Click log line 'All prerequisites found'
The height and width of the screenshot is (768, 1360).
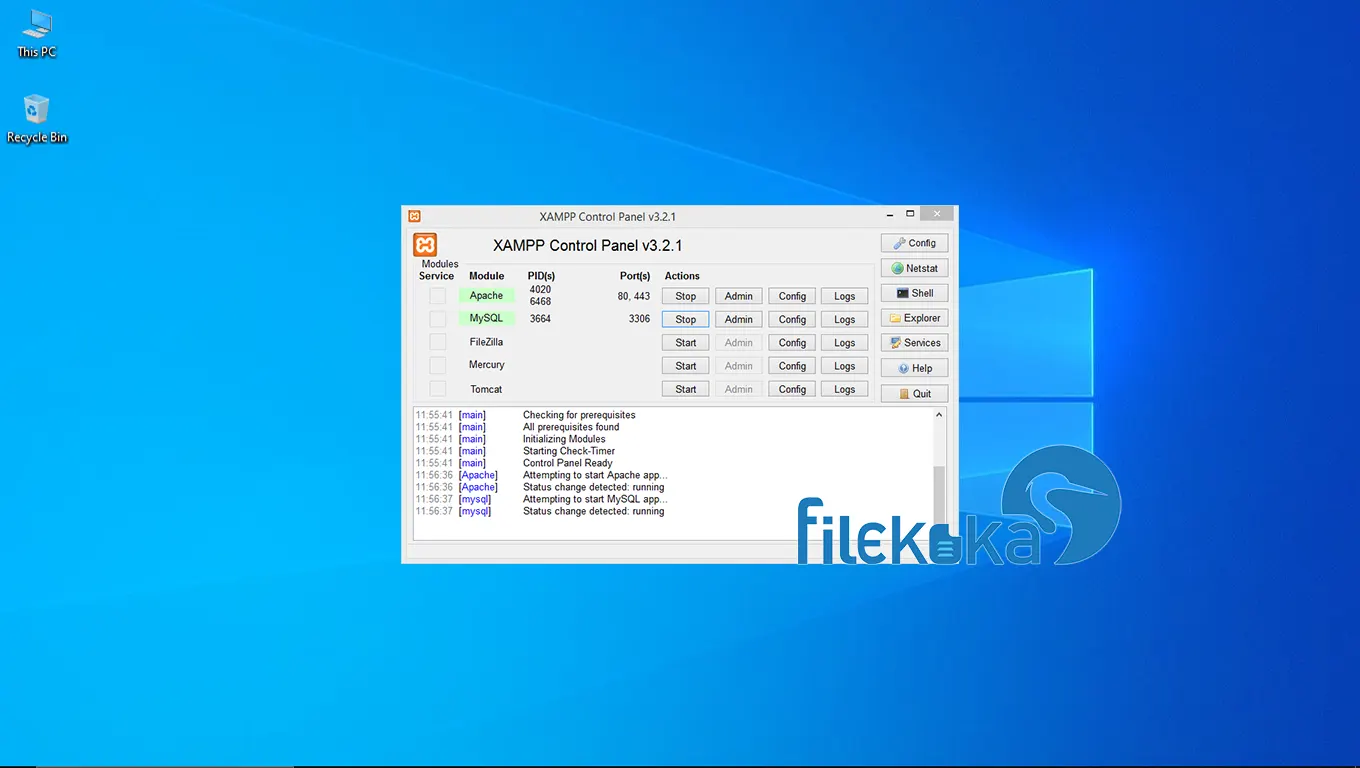pyautogui.click(x=571, y=427)
